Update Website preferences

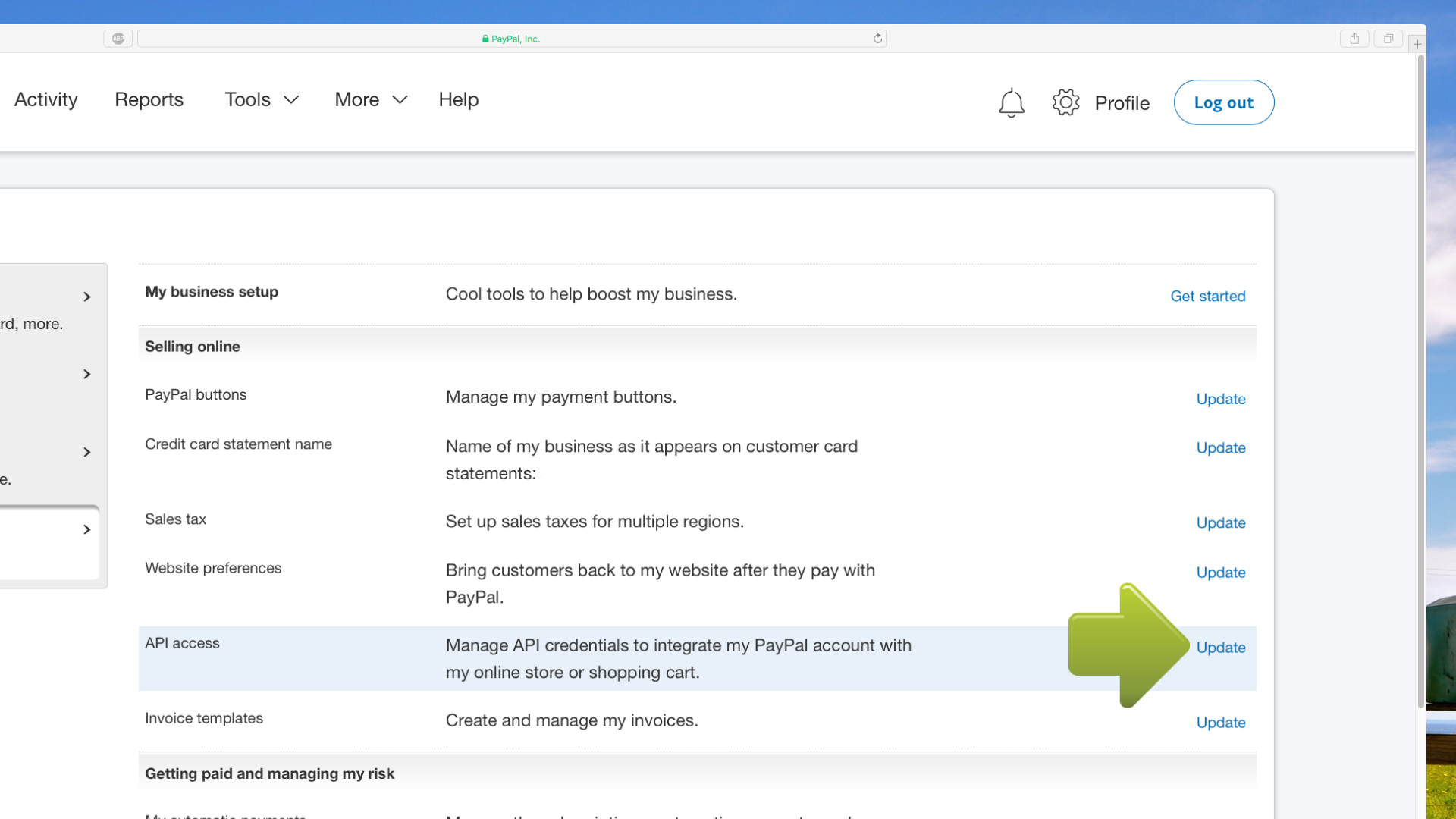(x=1221, y=573)
